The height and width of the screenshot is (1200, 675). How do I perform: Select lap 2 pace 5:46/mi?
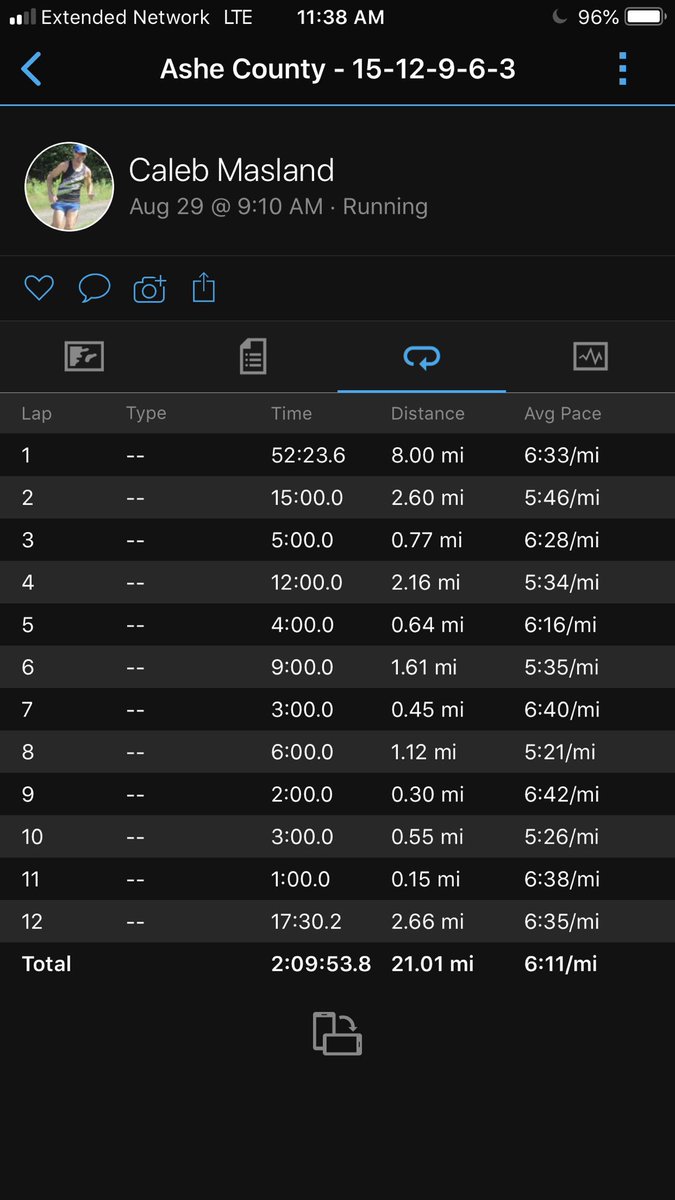562,497
